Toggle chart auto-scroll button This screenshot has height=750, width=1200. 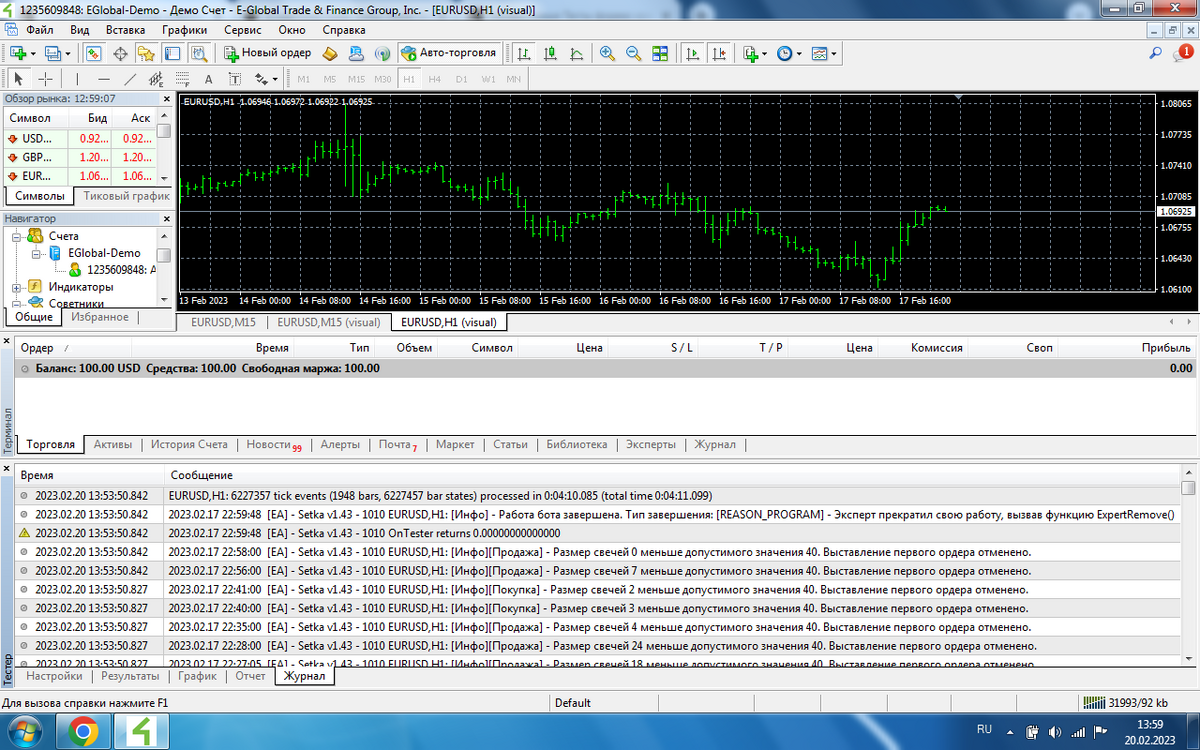(x=691, y=53)
